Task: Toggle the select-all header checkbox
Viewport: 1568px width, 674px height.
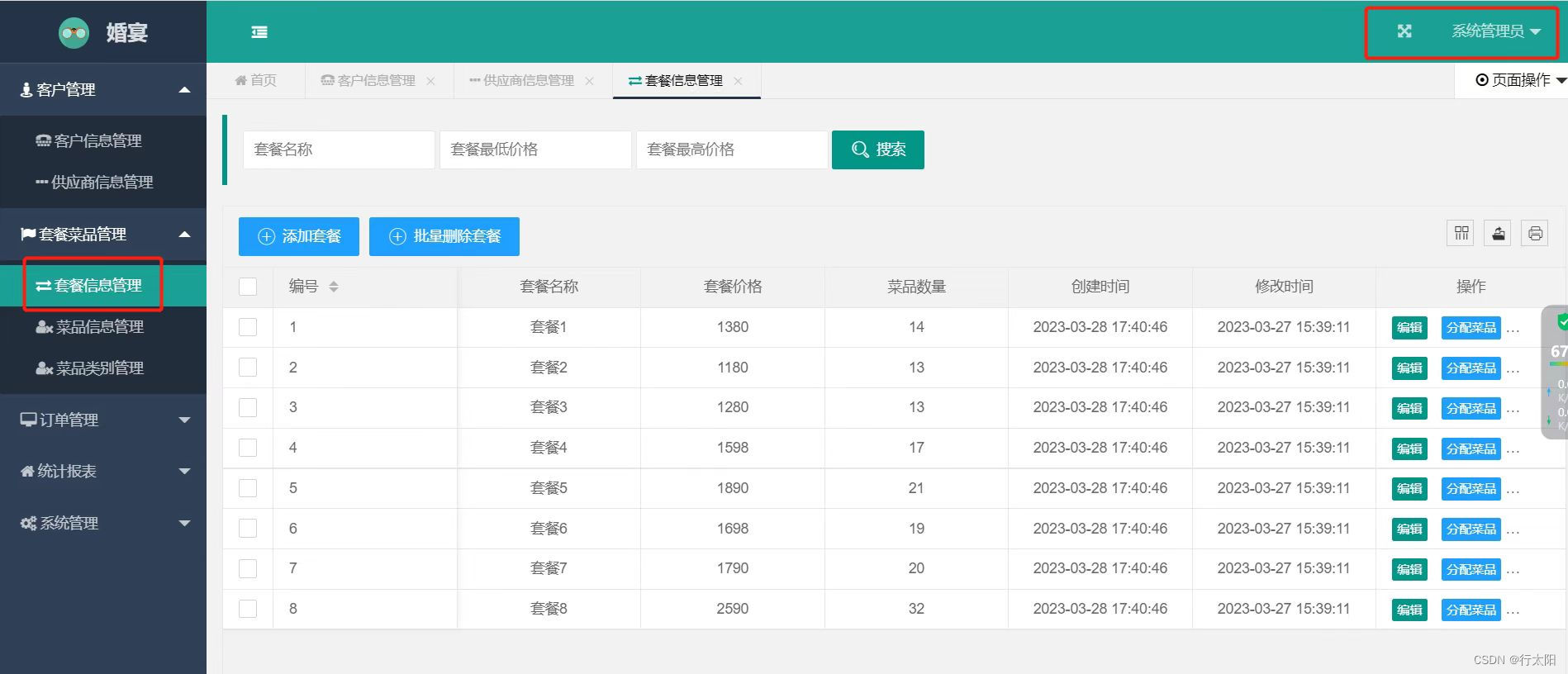Action: tap(248, 287)
